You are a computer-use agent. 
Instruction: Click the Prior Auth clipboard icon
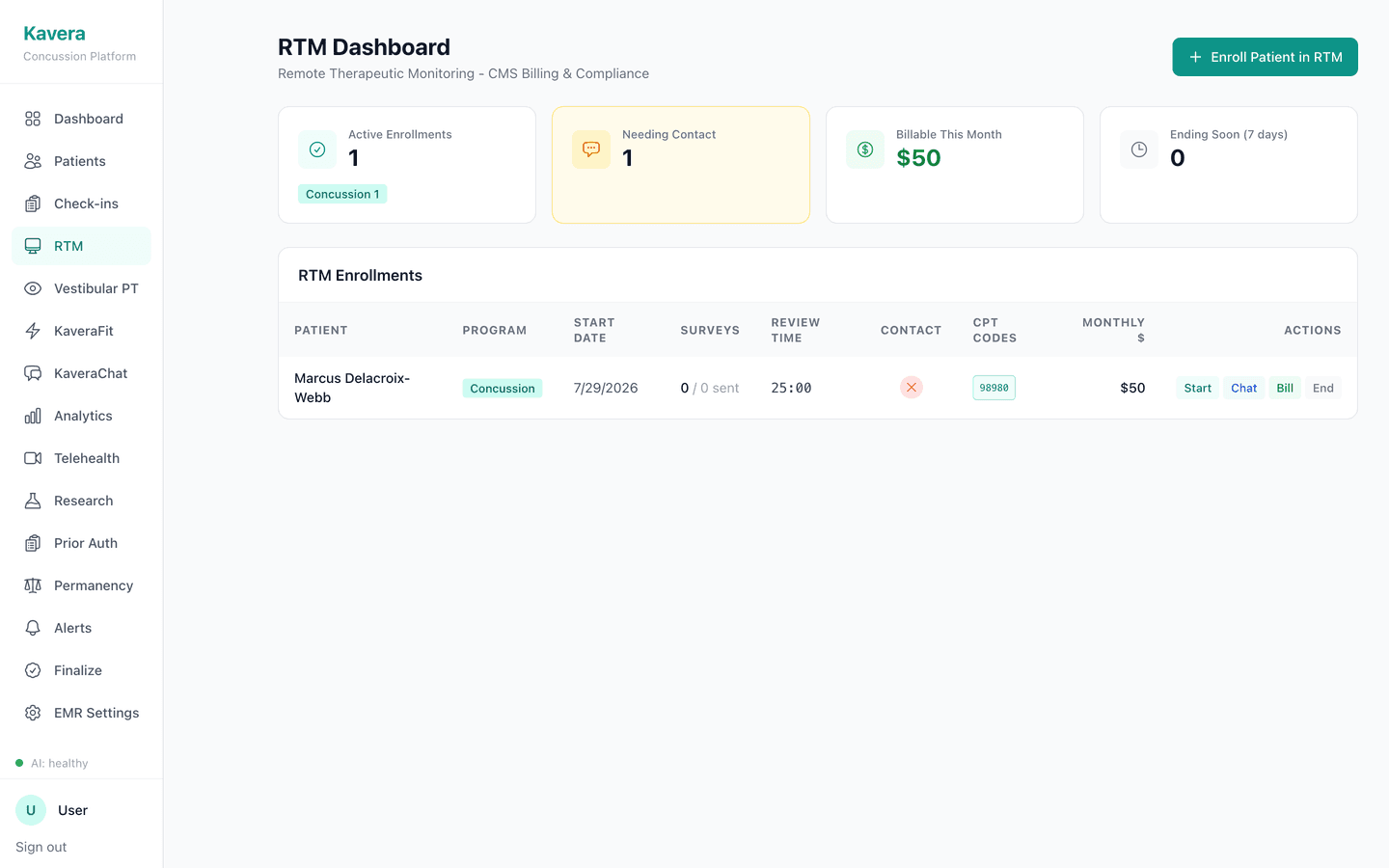tap(33, 543)
